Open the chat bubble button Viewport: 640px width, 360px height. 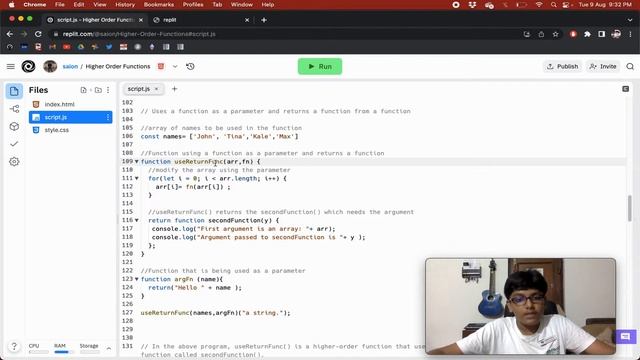[x=625, y=337]
